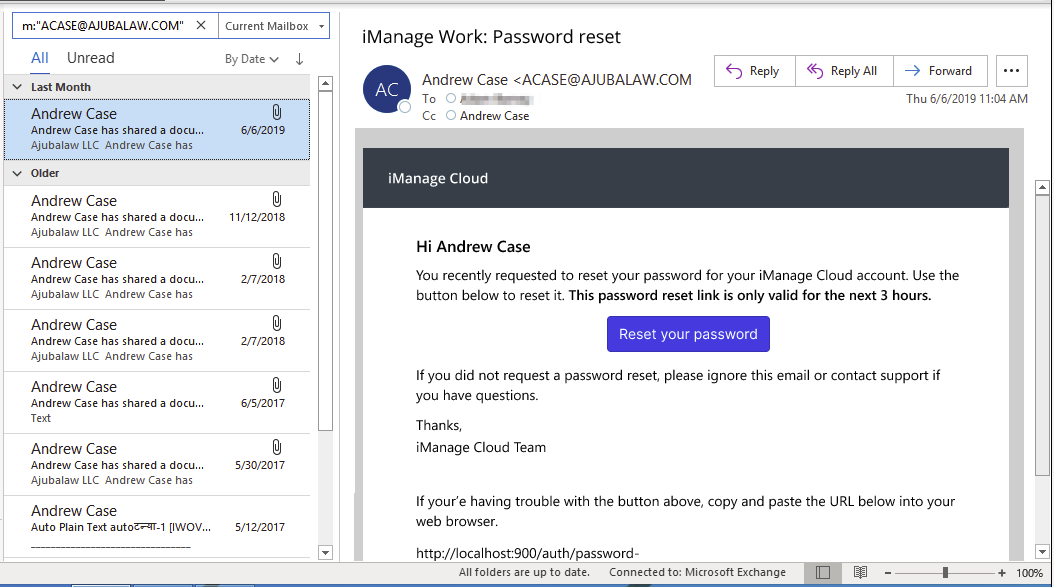The image size is (1054, 587).
Task: Switch to the Unread tab
Action: (90, 58)
